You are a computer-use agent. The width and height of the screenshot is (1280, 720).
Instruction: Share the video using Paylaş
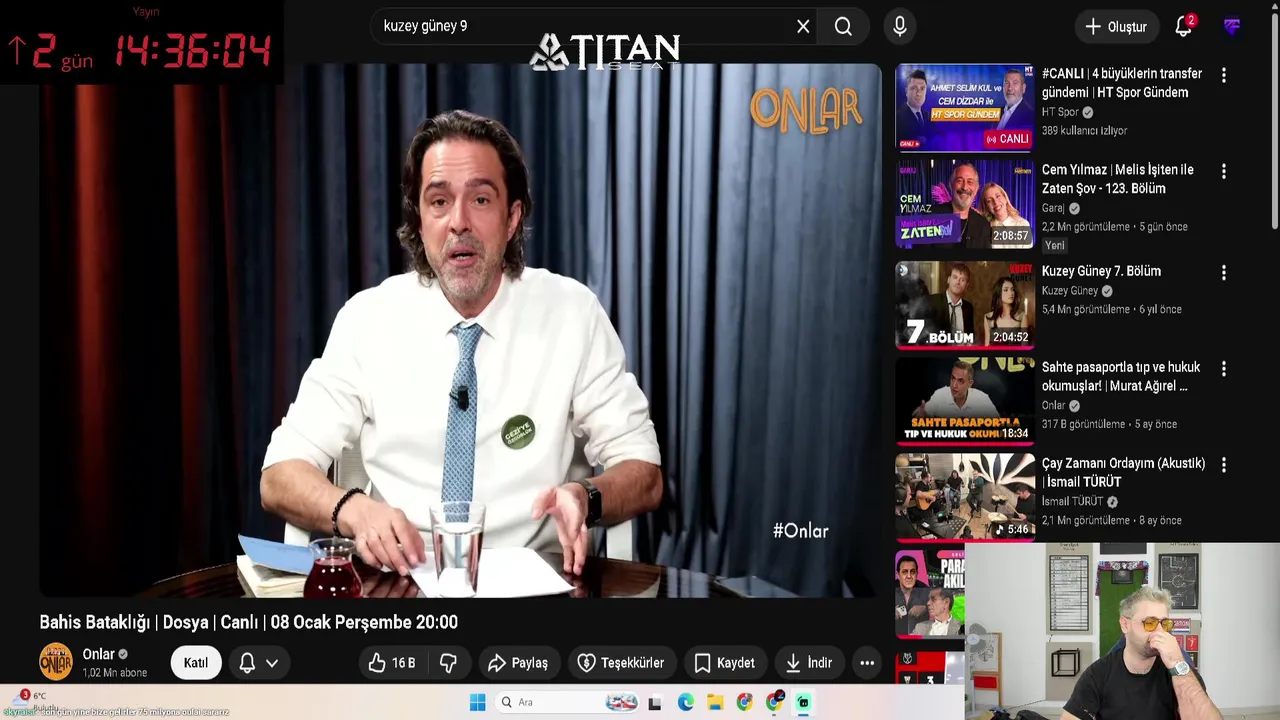pyautogui.click(x=518, y=663)
